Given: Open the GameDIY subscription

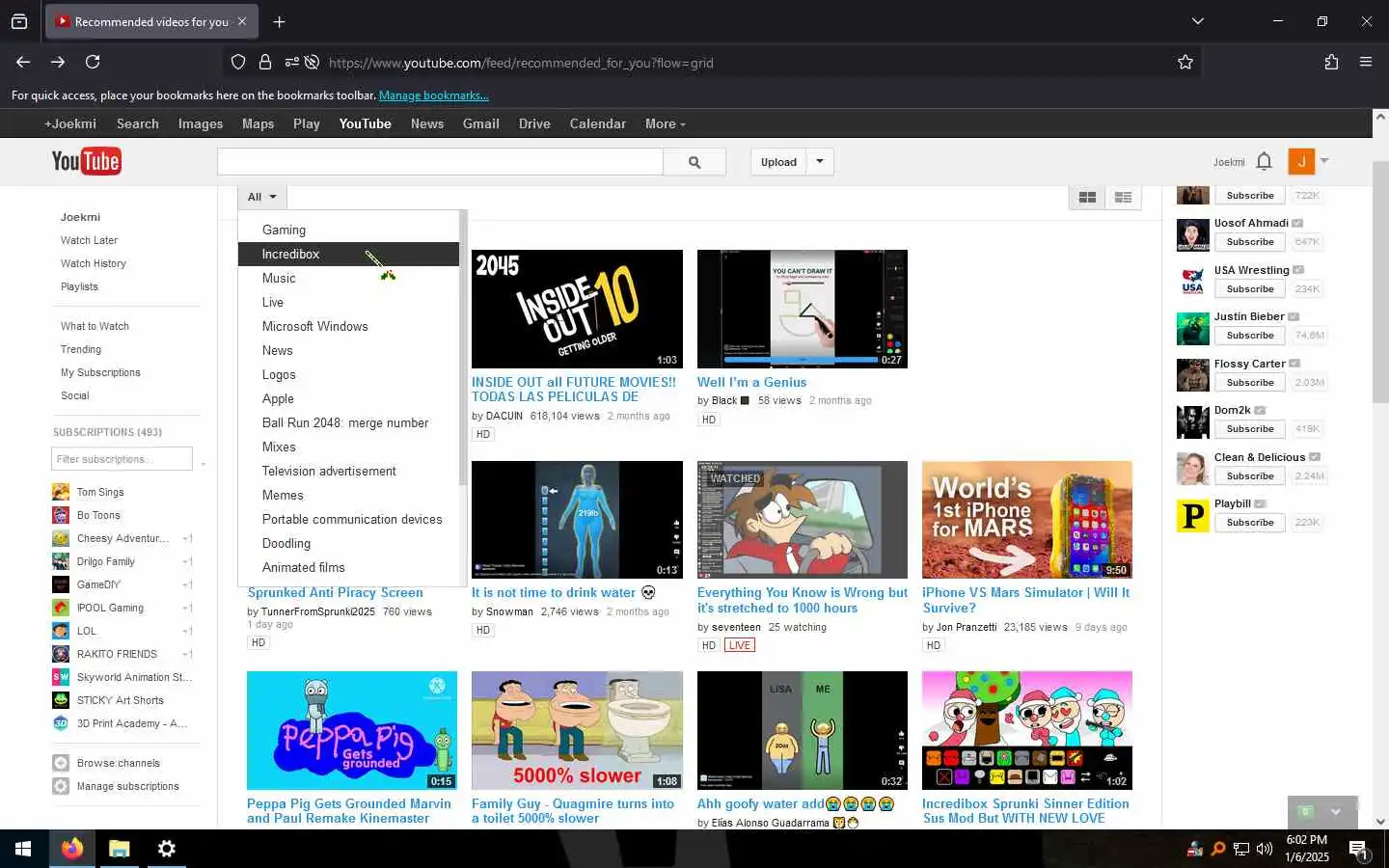Looking at the screenshot, I should tap(98, 584).
